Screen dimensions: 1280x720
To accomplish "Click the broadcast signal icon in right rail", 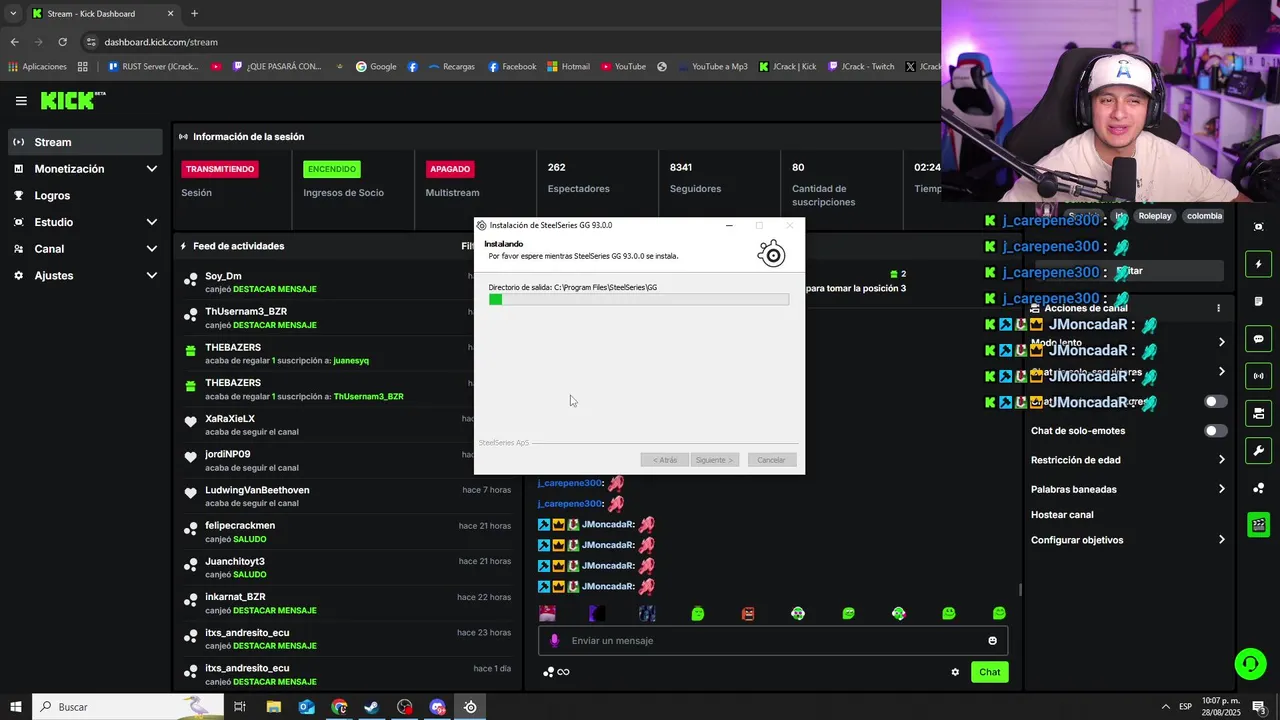I will [1258, 376].
